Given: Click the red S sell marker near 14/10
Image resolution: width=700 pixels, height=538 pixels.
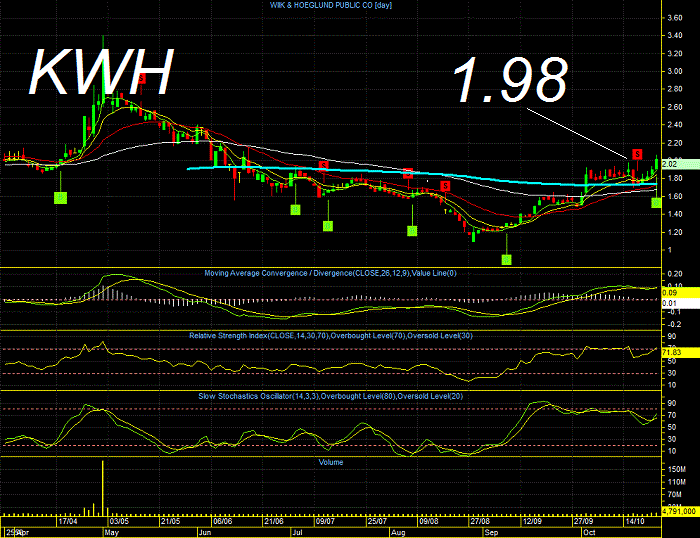Looking at the screenshot, I should pyautogui.click(x=637, y=154).
